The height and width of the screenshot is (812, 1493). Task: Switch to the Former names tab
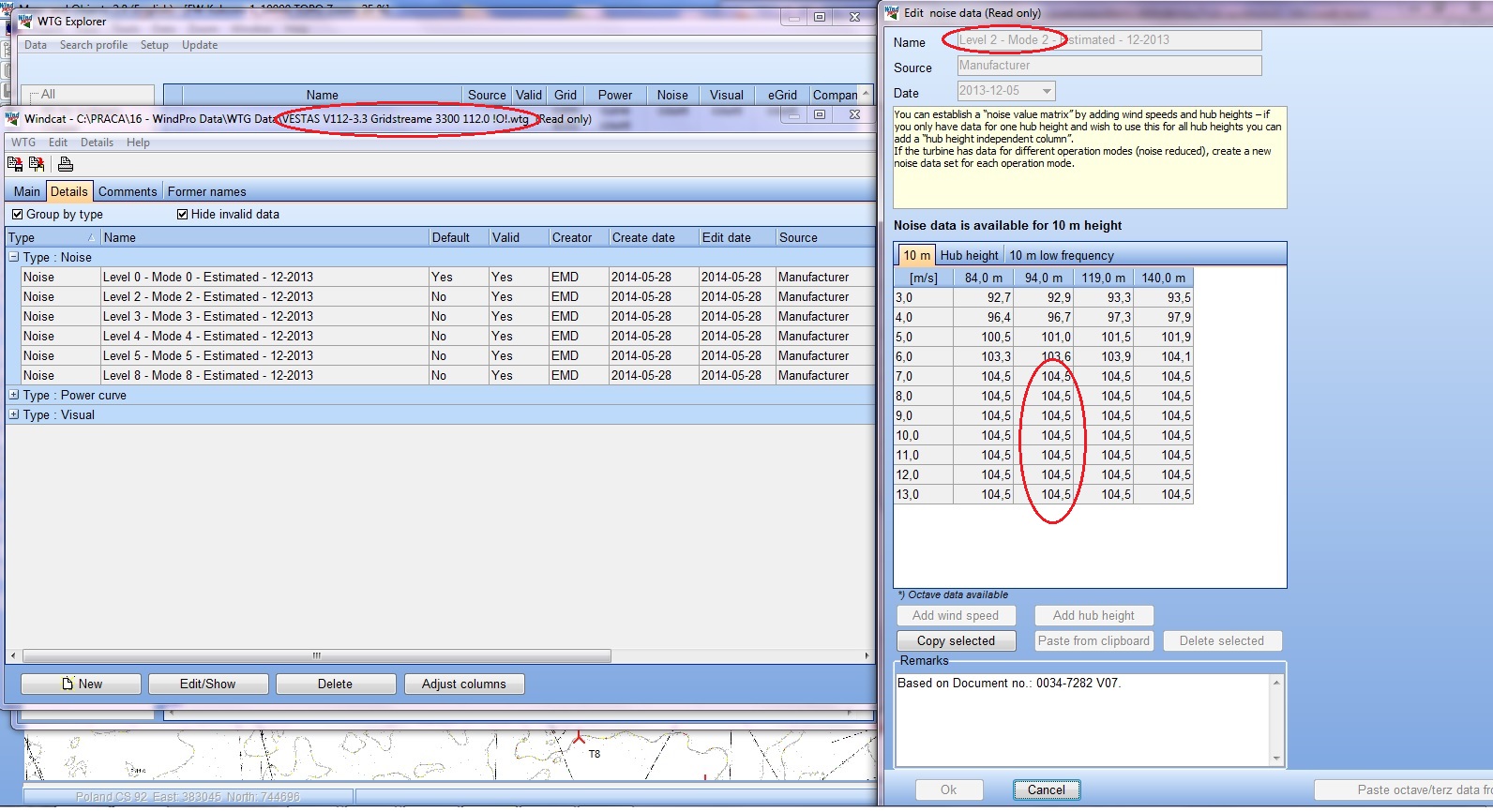pos(206,191)
